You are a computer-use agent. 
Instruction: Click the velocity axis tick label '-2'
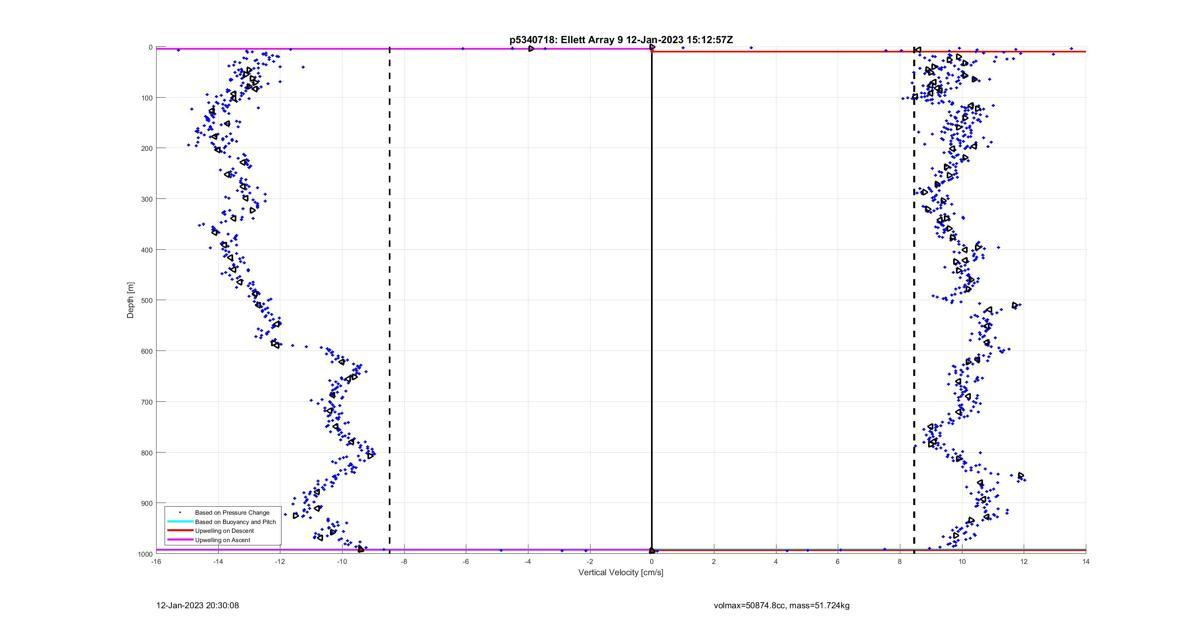coord(590,562)
